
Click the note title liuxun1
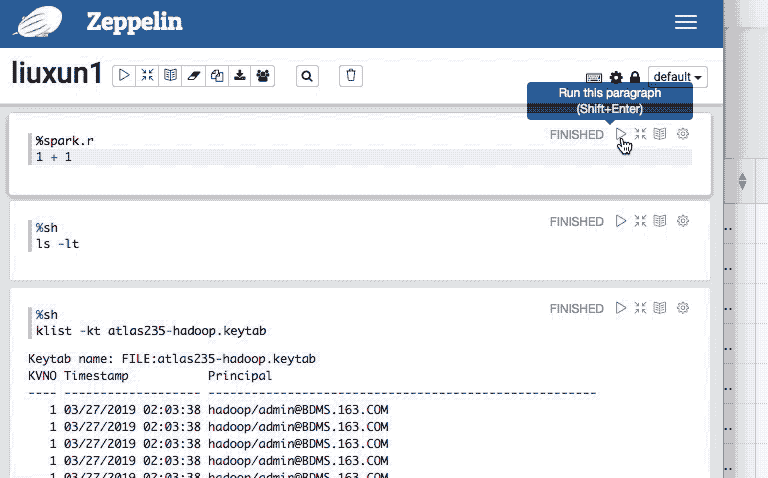(x=56, y=73)
